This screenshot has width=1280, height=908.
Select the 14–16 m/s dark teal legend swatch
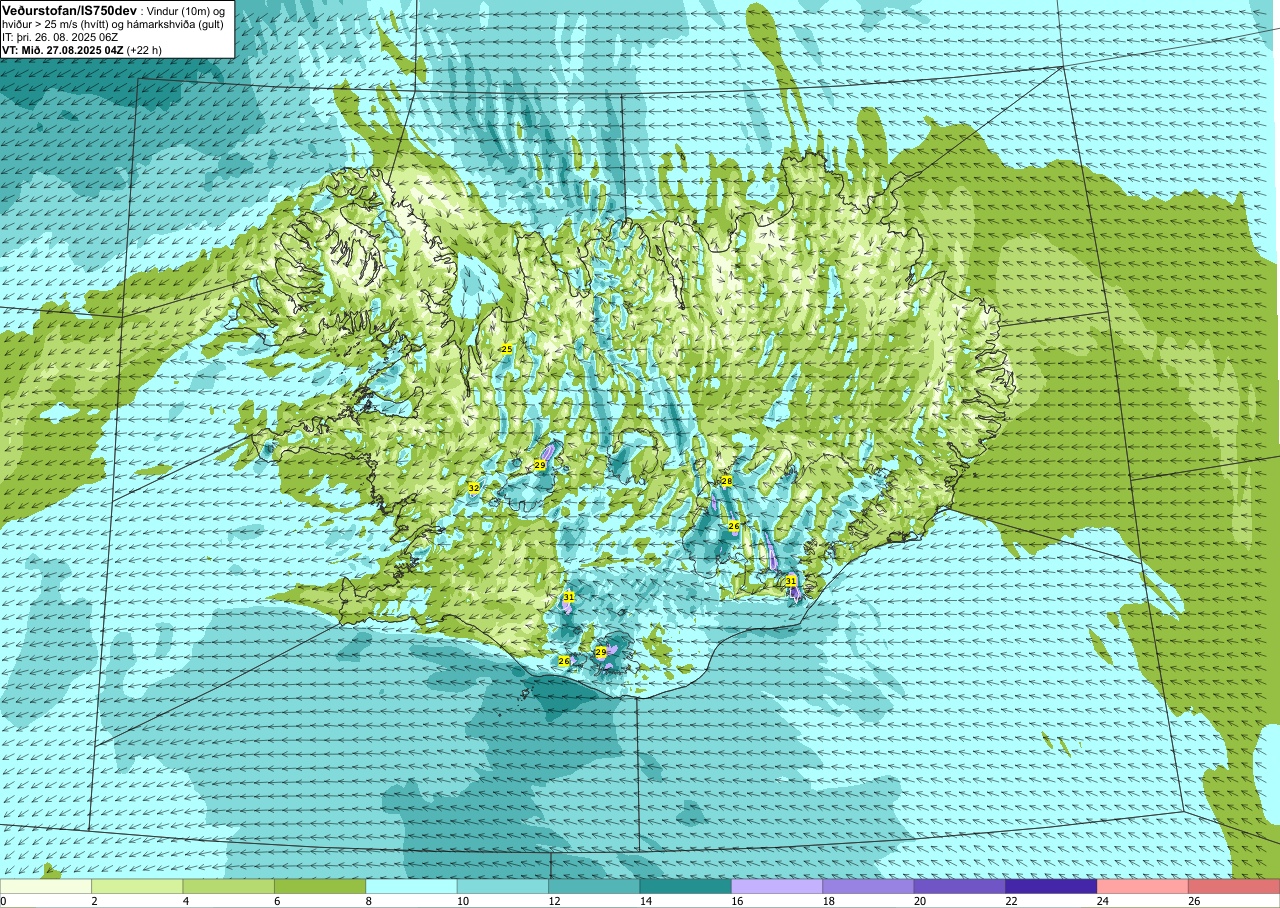coord(686,887)
